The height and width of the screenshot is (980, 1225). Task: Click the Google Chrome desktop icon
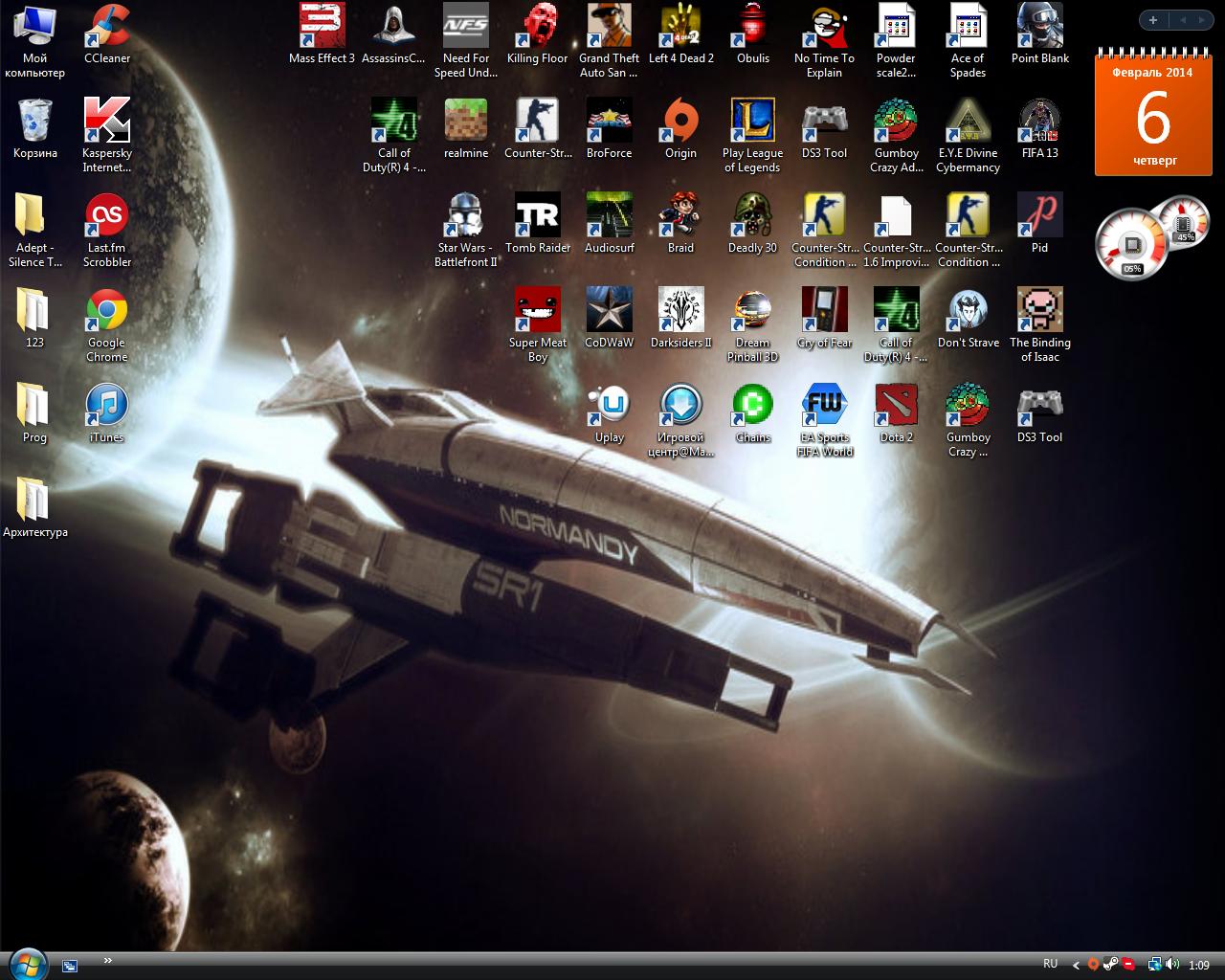point(106,311)
